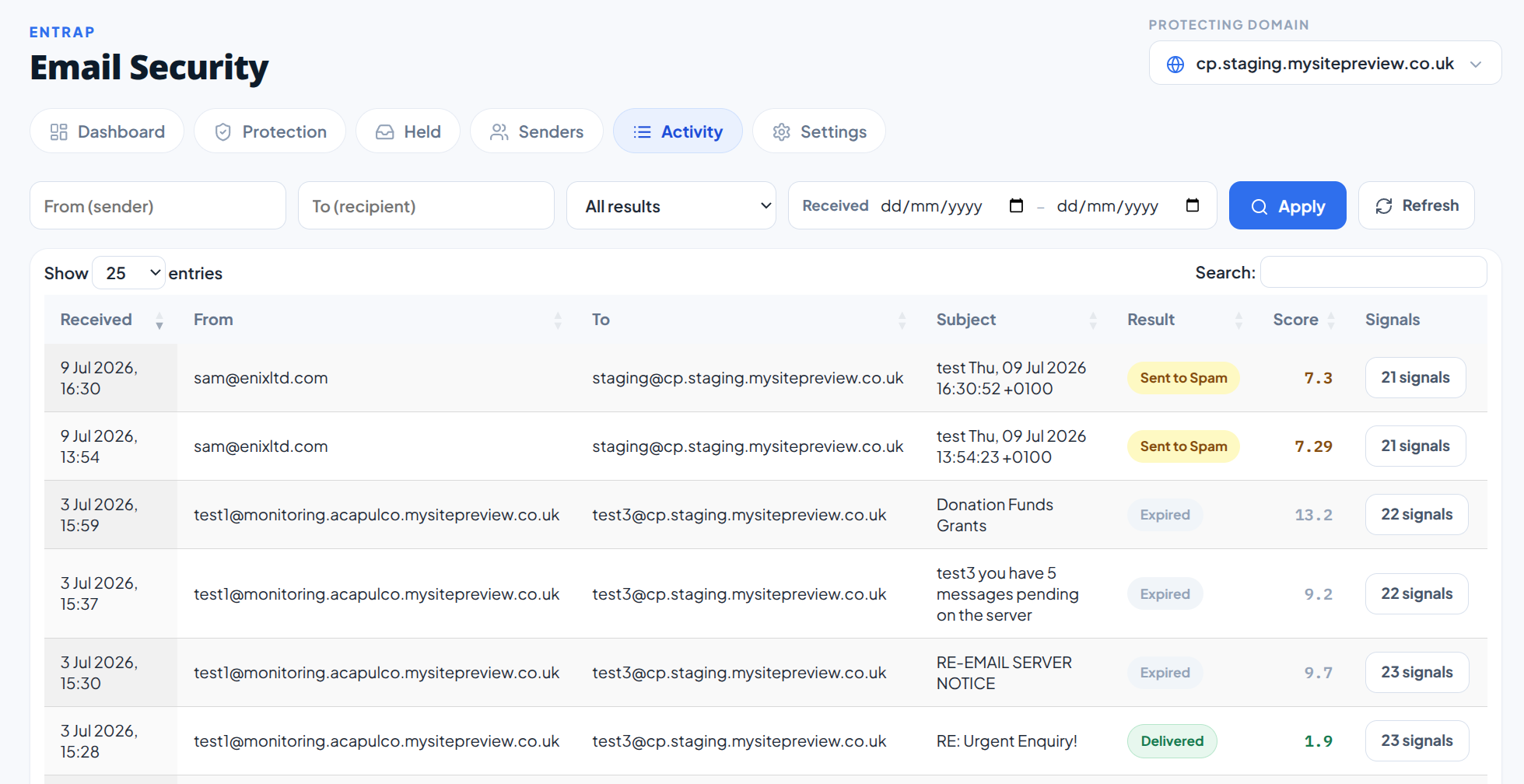Image resolution: width=1524 pixels, height=784 pixels.
Task: Open the Held tab
Action: click(408, 131)
